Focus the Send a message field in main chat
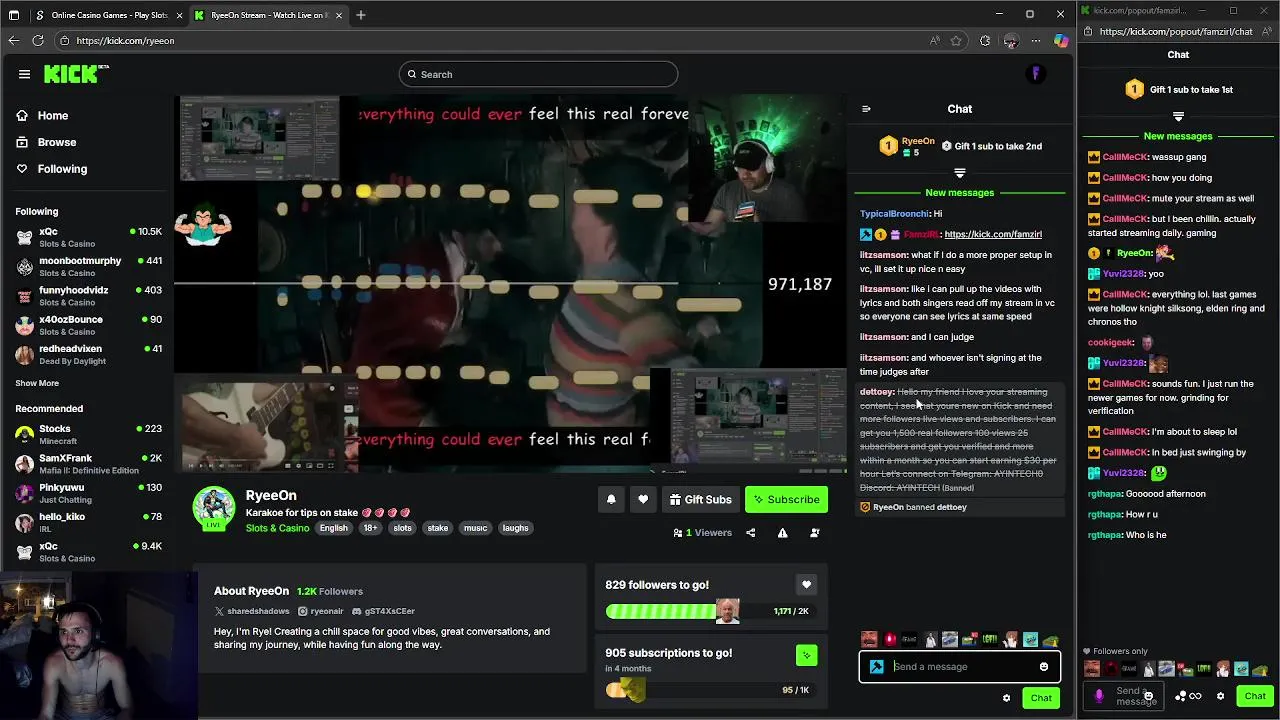 [960, 667]
